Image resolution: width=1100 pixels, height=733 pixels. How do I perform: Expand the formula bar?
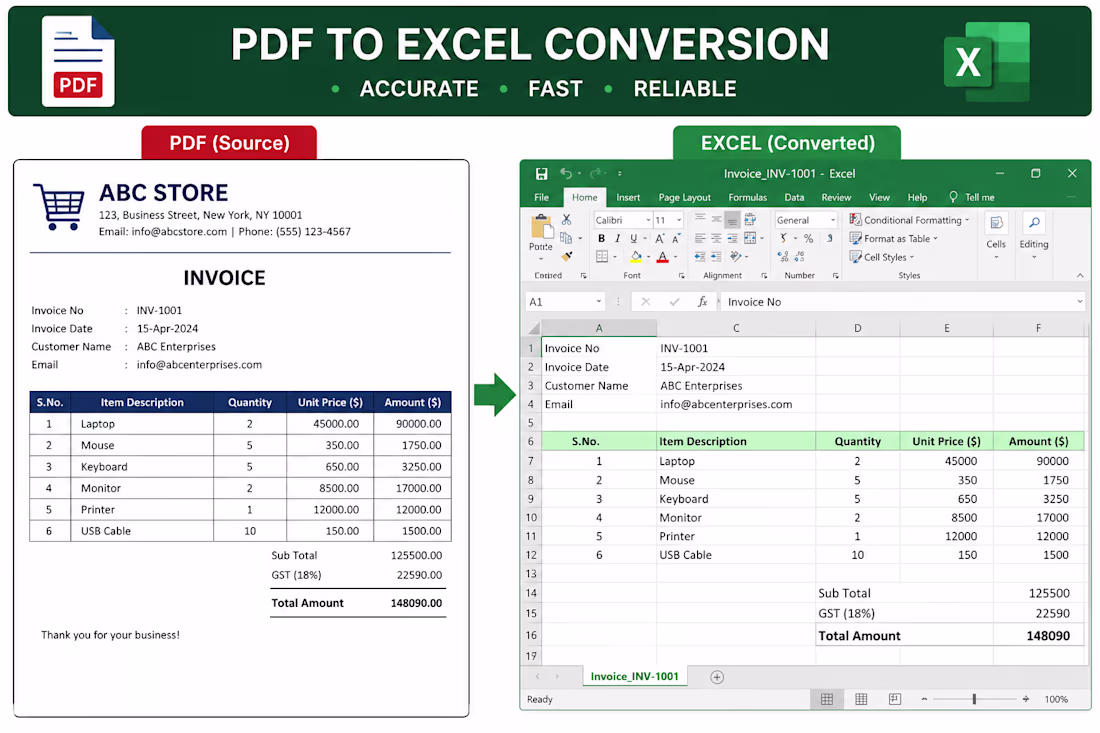[1080, 302]
